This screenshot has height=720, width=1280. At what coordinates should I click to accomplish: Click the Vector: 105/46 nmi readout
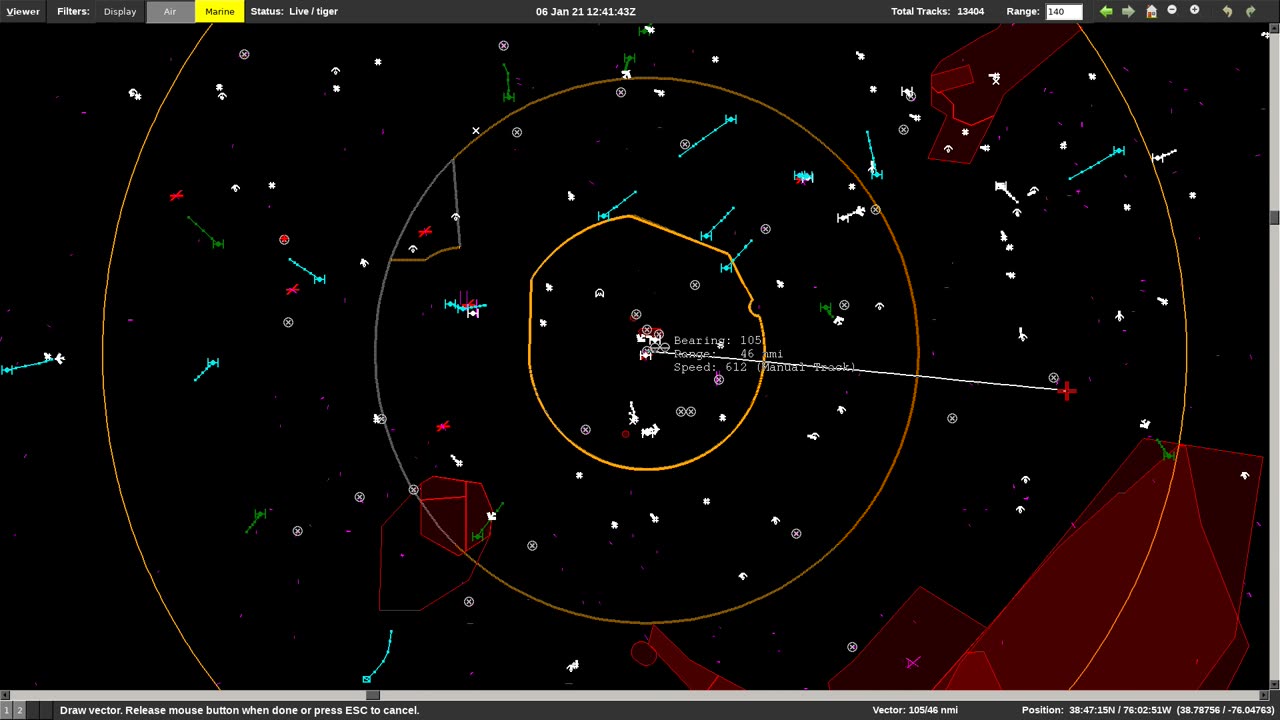[x=915, y=710]
